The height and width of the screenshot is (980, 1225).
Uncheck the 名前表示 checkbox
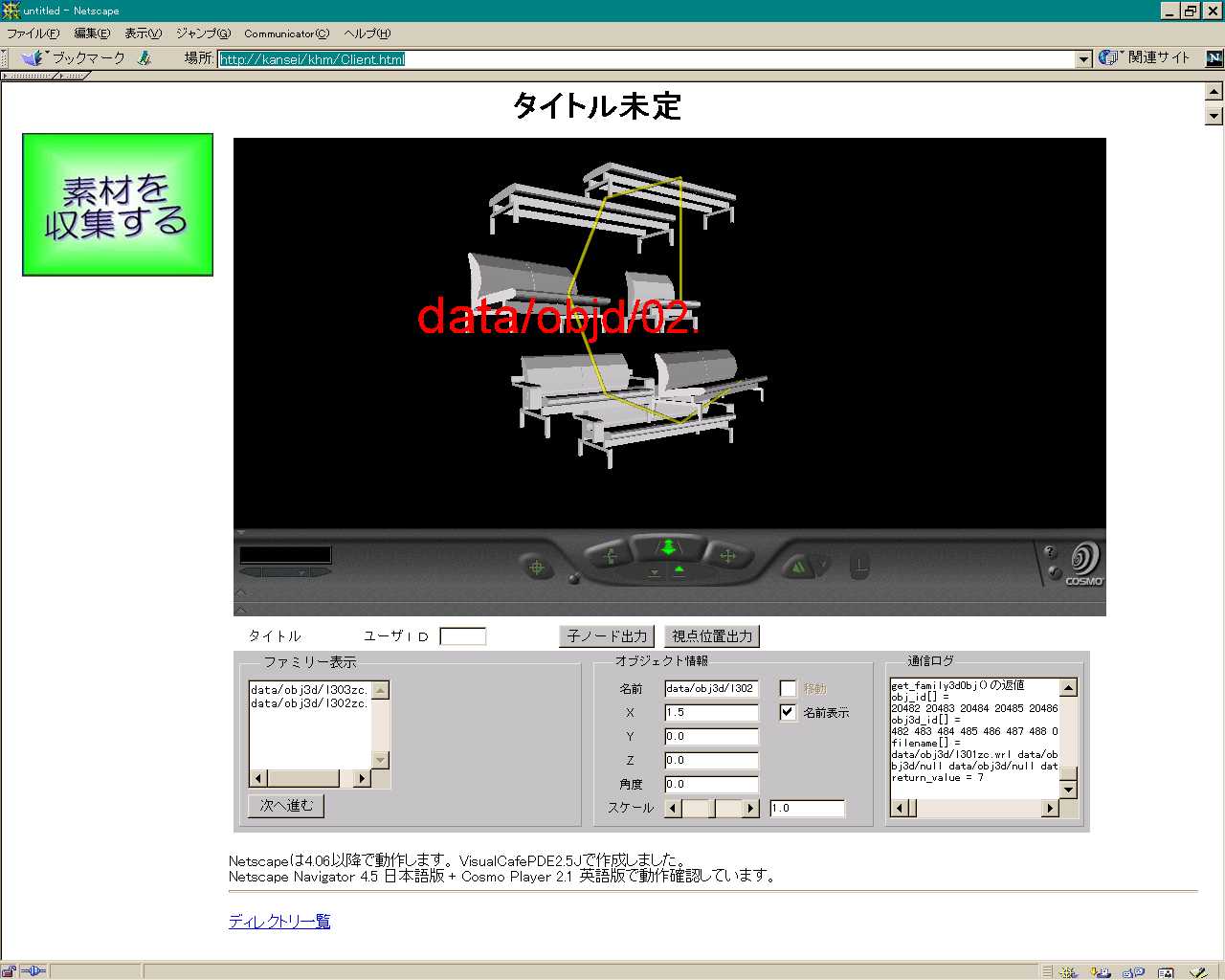[x=788, y=713]
